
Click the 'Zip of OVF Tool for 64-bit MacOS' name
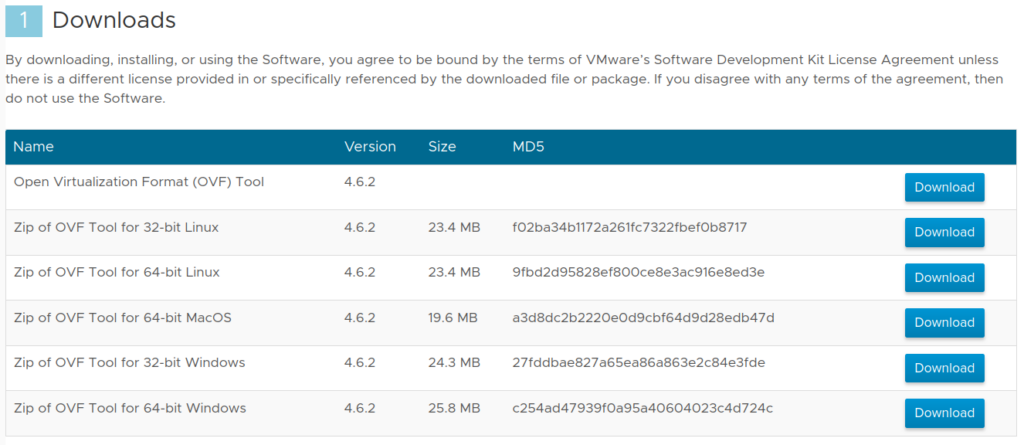pos(122,318)
